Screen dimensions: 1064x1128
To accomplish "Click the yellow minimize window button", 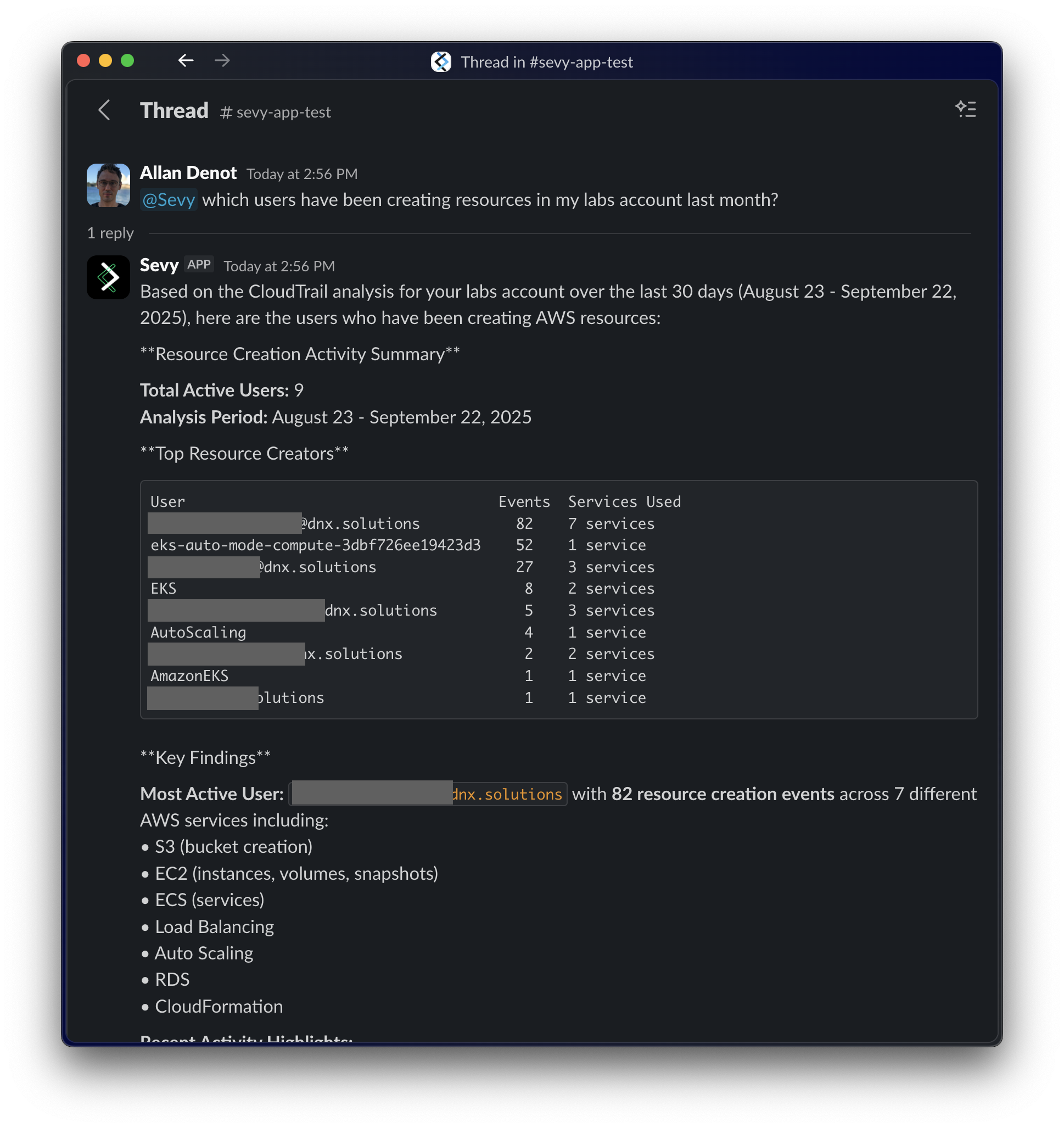I will coord(105,60).
